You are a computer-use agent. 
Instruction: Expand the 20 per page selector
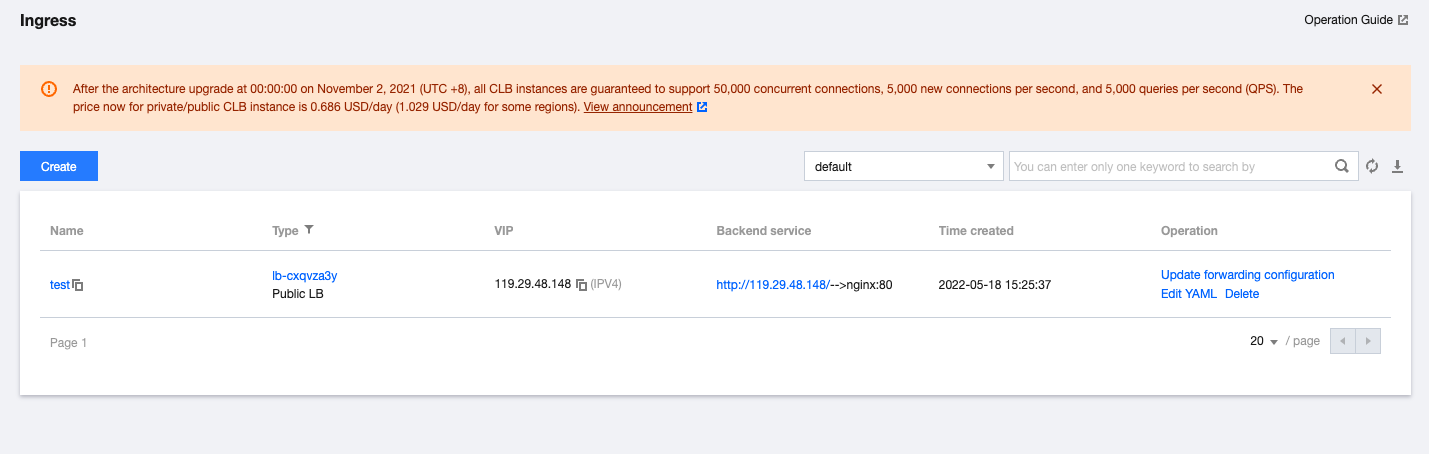[x=1265, y=341]
